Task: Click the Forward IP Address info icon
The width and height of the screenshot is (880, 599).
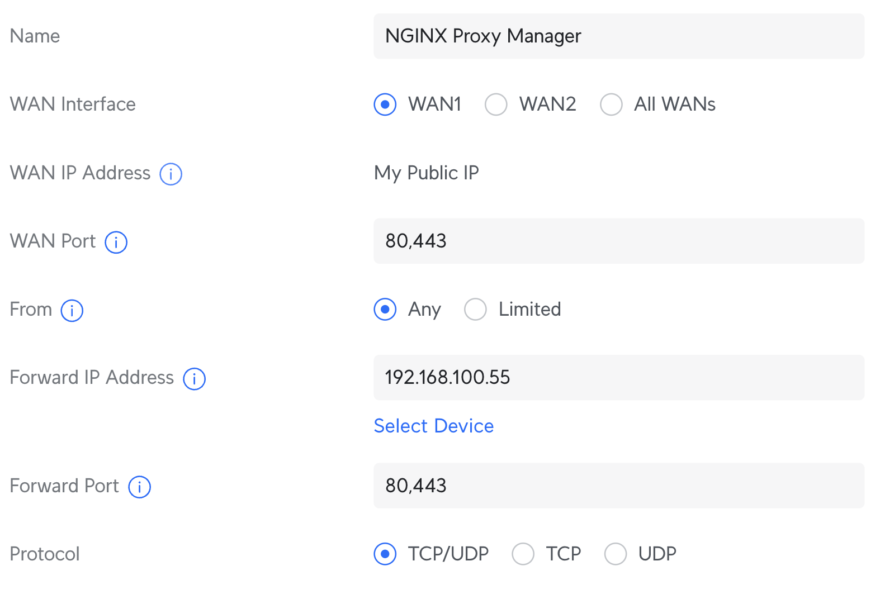Action: (196, 378)
